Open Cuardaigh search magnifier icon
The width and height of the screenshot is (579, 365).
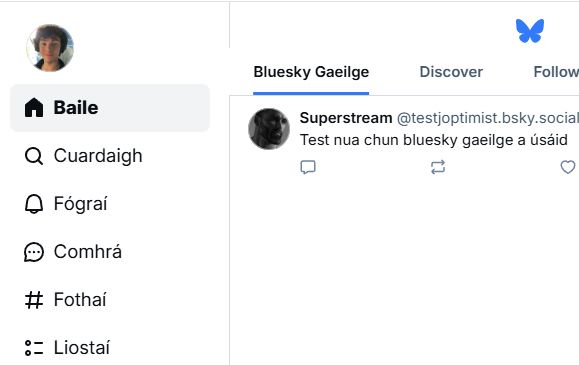click(x=34, y=156)
